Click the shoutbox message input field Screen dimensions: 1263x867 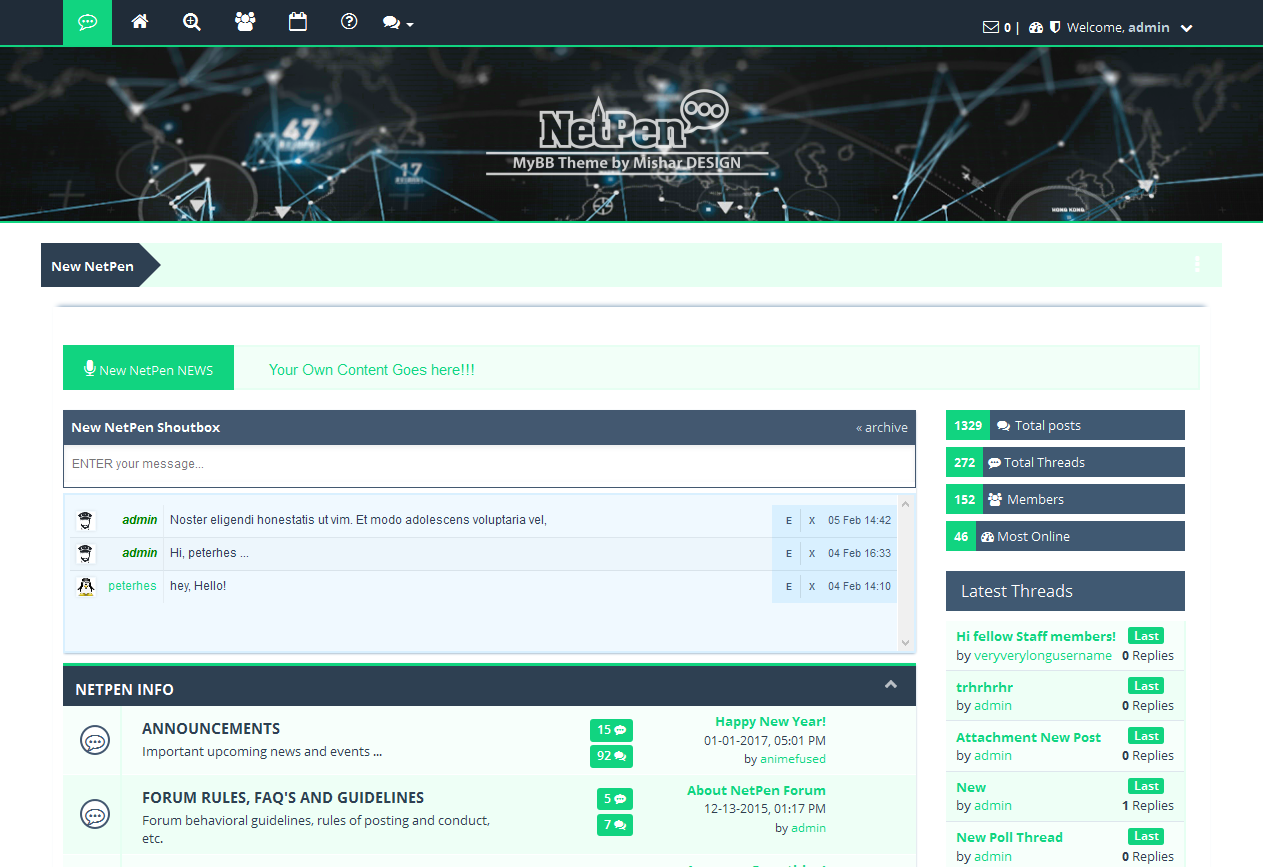(489, 465)
